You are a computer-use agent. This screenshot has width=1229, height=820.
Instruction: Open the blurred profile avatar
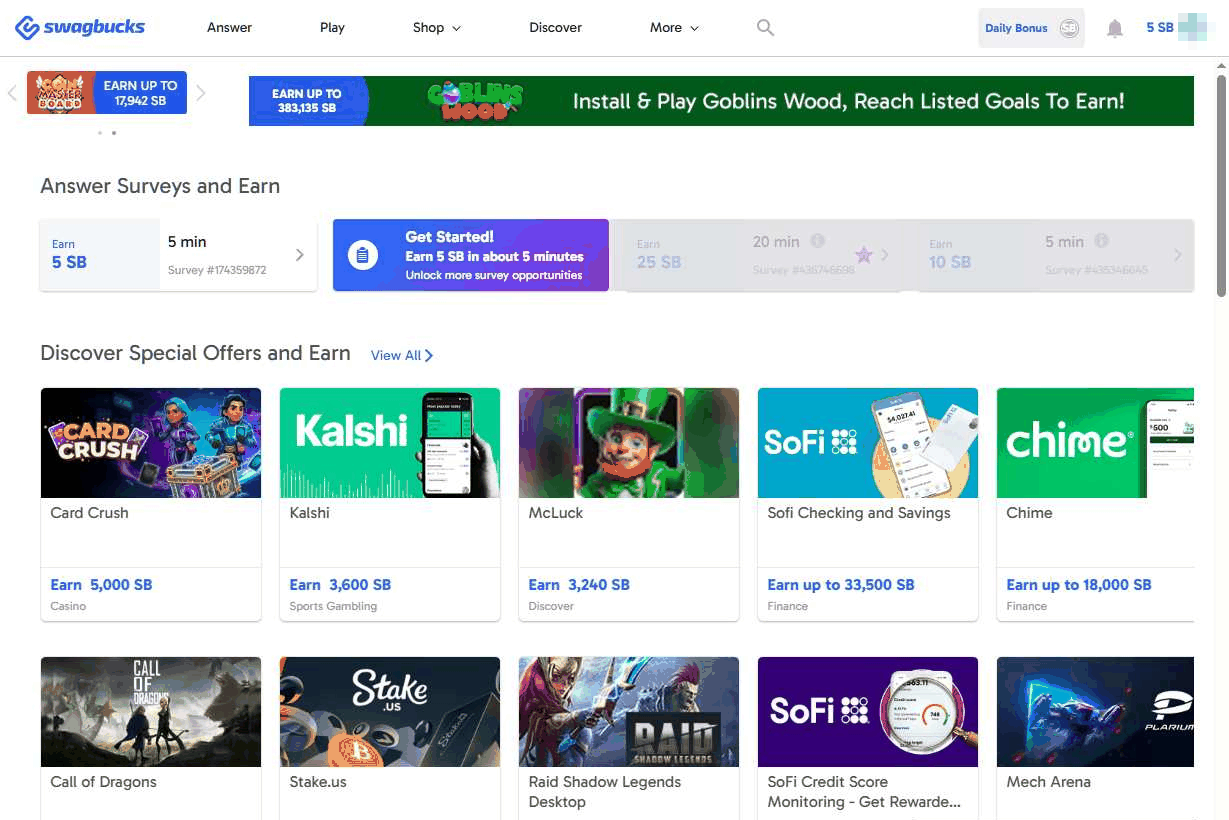[1193, 28]
